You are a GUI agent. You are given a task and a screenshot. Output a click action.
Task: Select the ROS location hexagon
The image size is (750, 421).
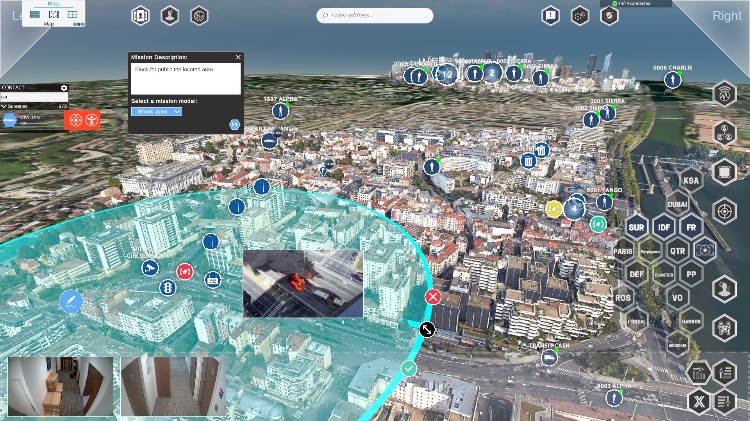(623, 298)
